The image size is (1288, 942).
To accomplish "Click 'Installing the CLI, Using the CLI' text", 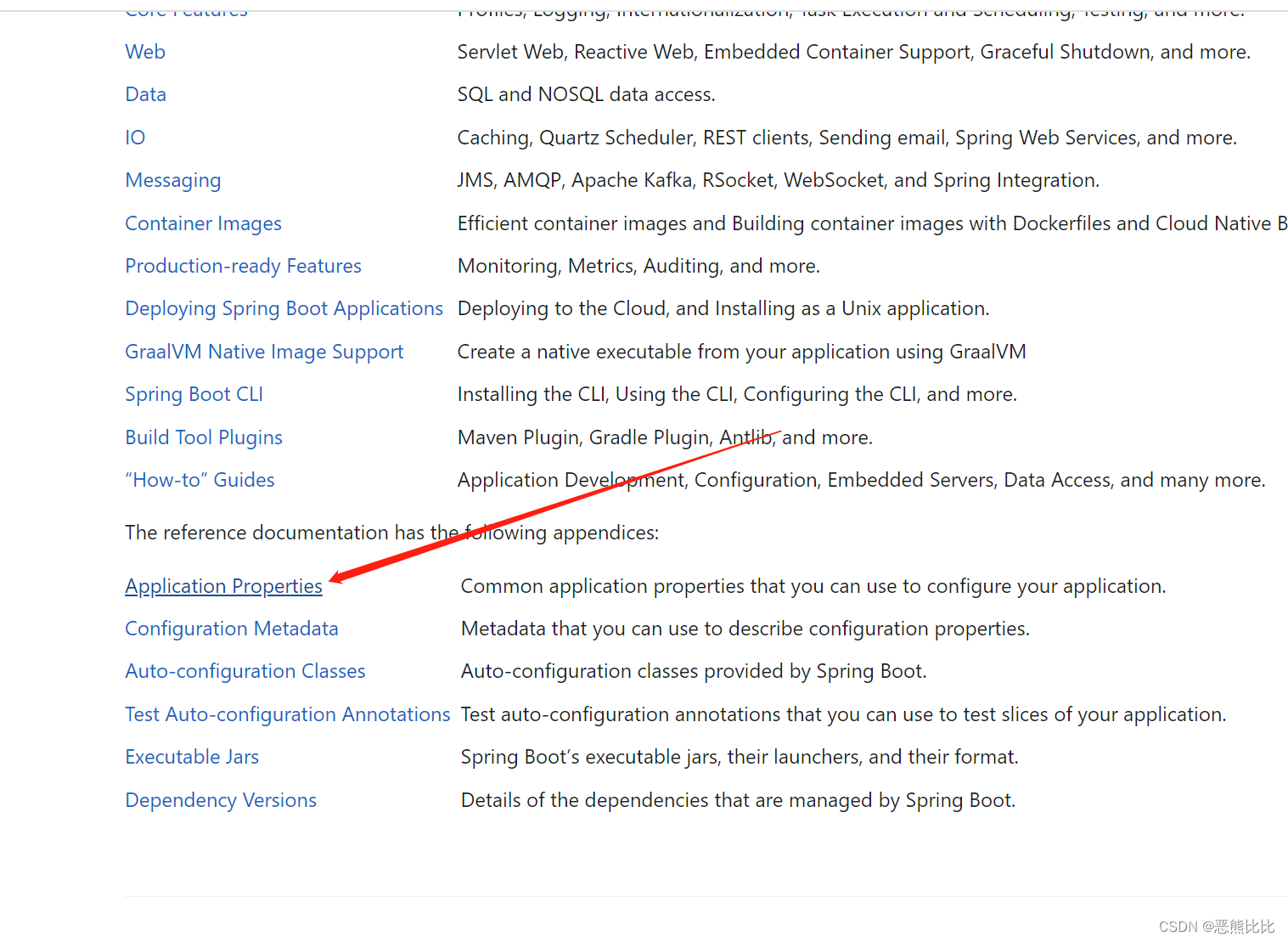I will coord(737,394).
